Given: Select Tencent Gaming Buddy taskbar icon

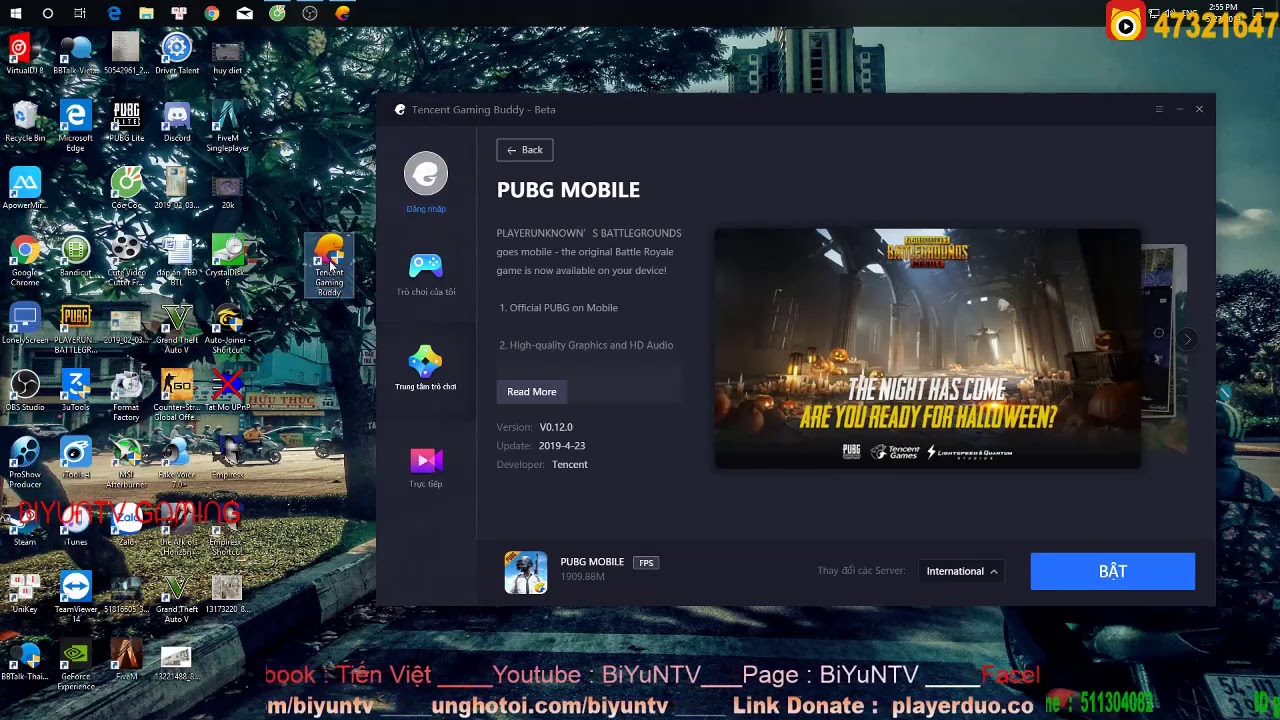Looking at the screenshot, I should pos(342,13).
